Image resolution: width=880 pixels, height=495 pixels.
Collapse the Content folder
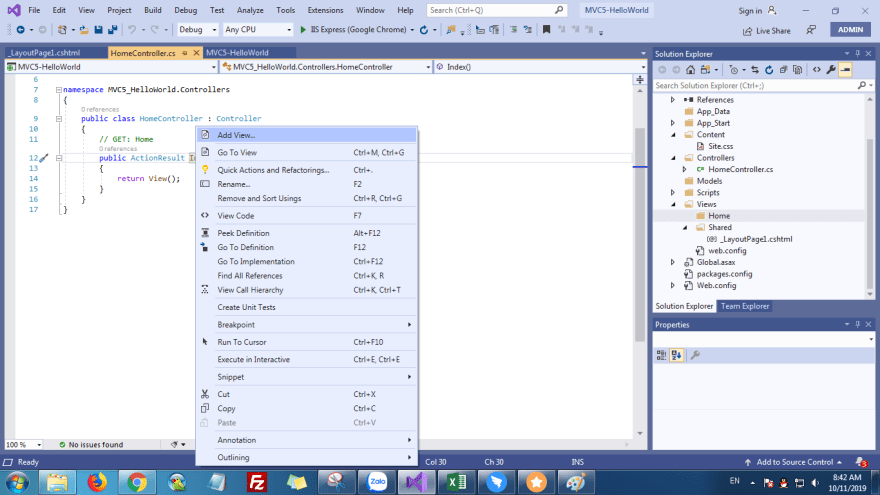(673, 135)
